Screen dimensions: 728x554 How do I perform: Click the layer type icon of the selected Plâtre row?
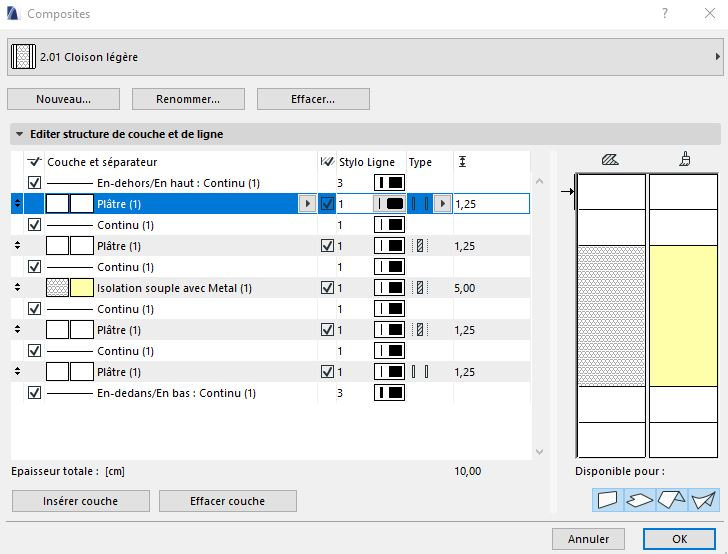[x=420, y=204]
